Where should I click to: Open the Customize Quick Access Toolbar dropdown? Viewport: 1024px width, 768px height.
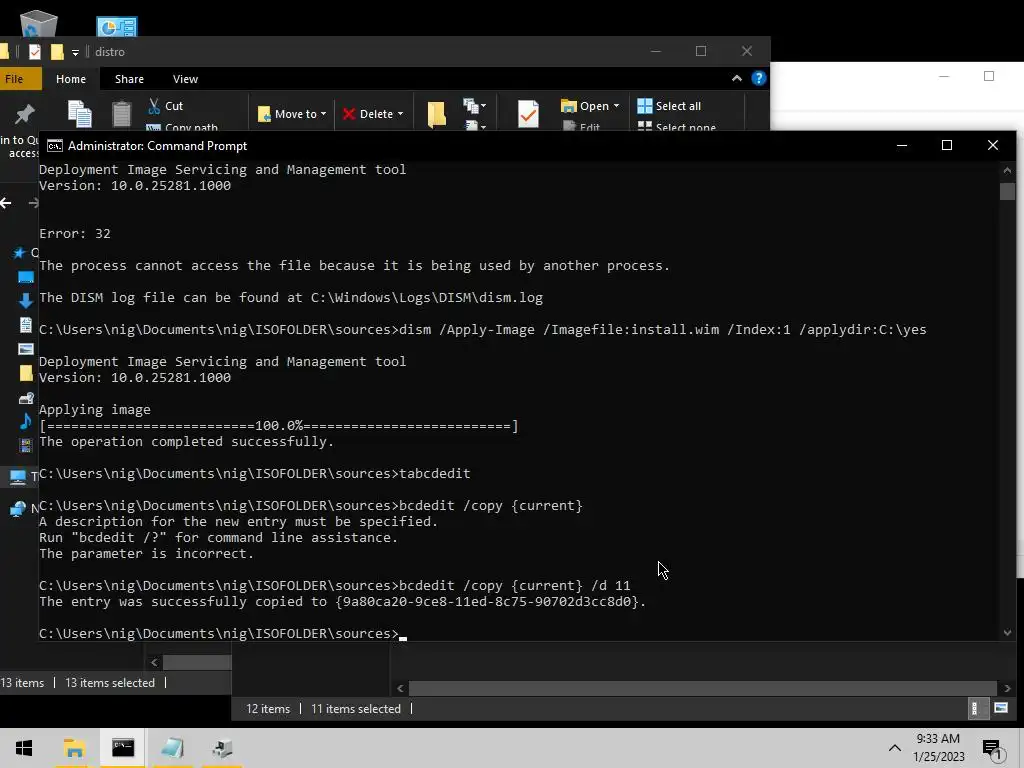[x=75, y=52]
